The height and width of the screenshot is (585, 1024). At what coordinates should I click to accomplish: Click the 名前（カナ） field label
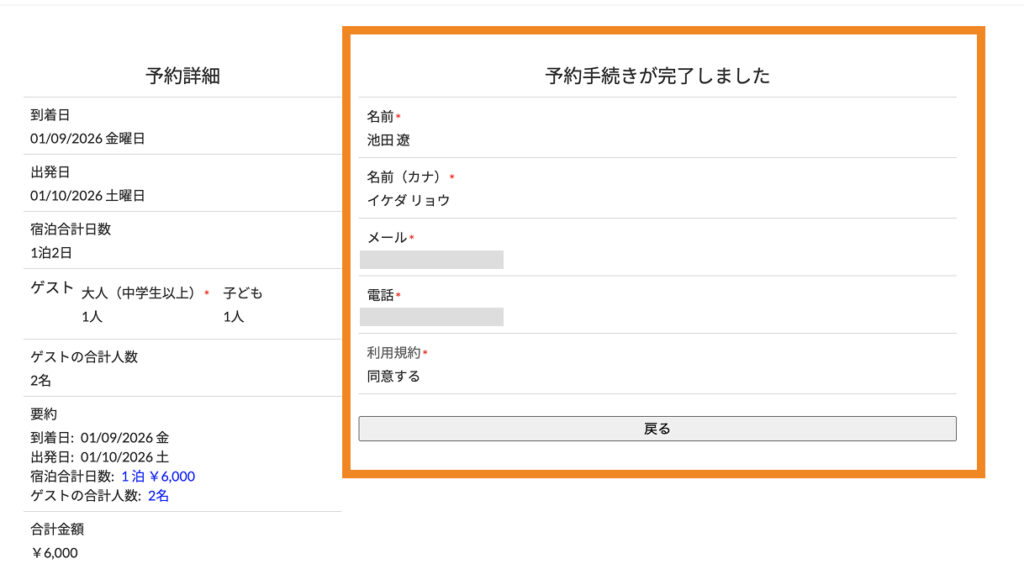point(404,177)
